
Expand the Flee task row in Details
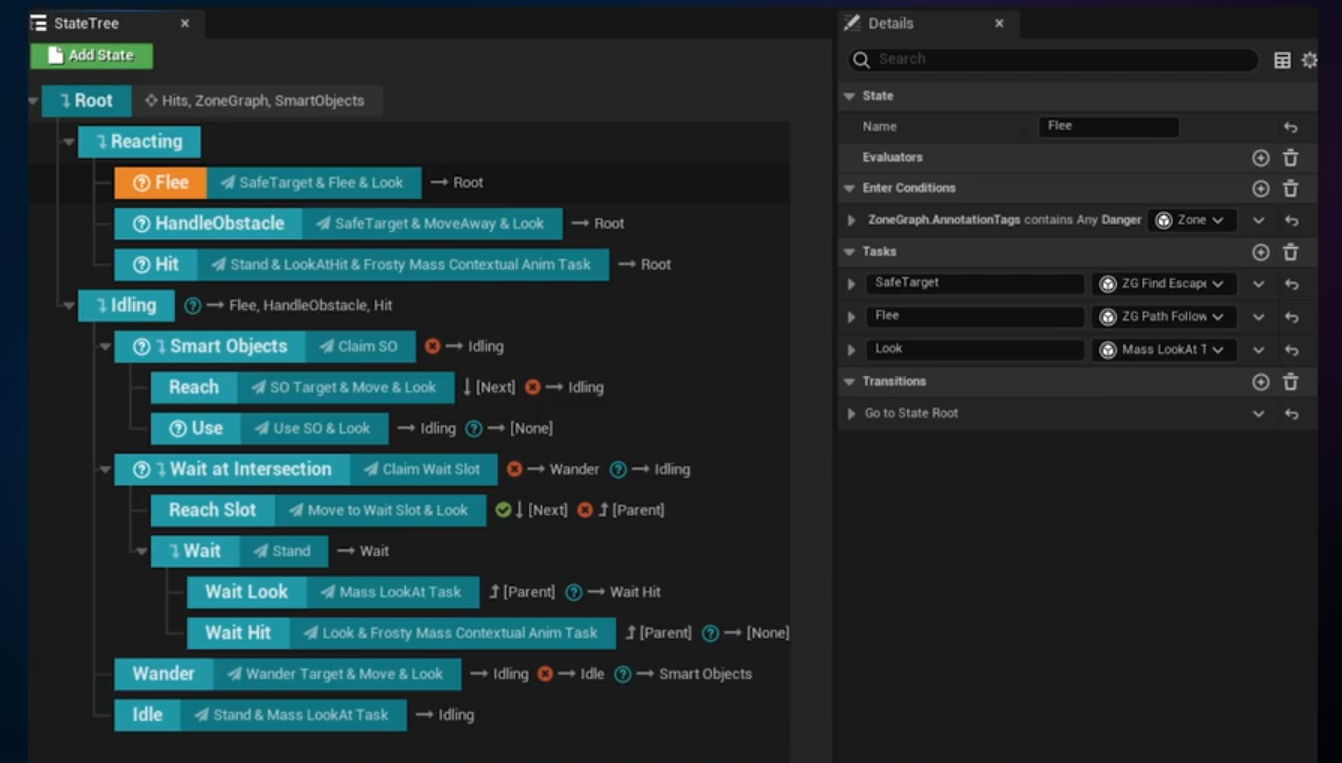coord(852,317)
